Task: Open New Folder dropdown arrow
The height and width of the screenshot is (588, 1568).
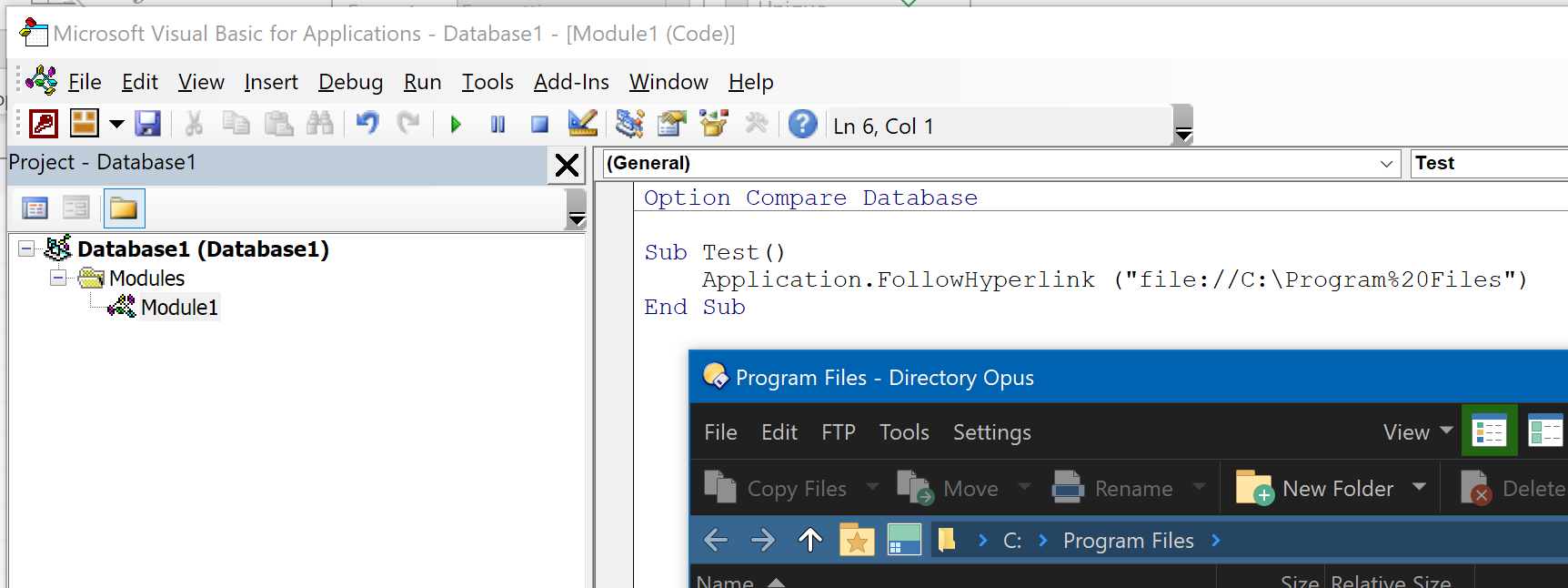Action: point(1419,487)
